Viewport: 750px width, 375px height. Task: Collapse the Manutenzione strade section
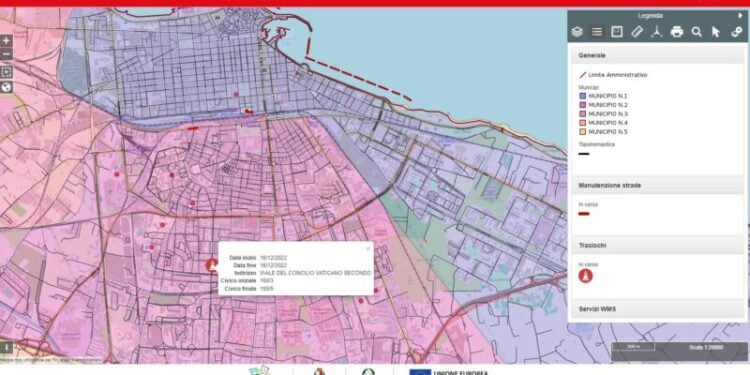pos(658,185)
